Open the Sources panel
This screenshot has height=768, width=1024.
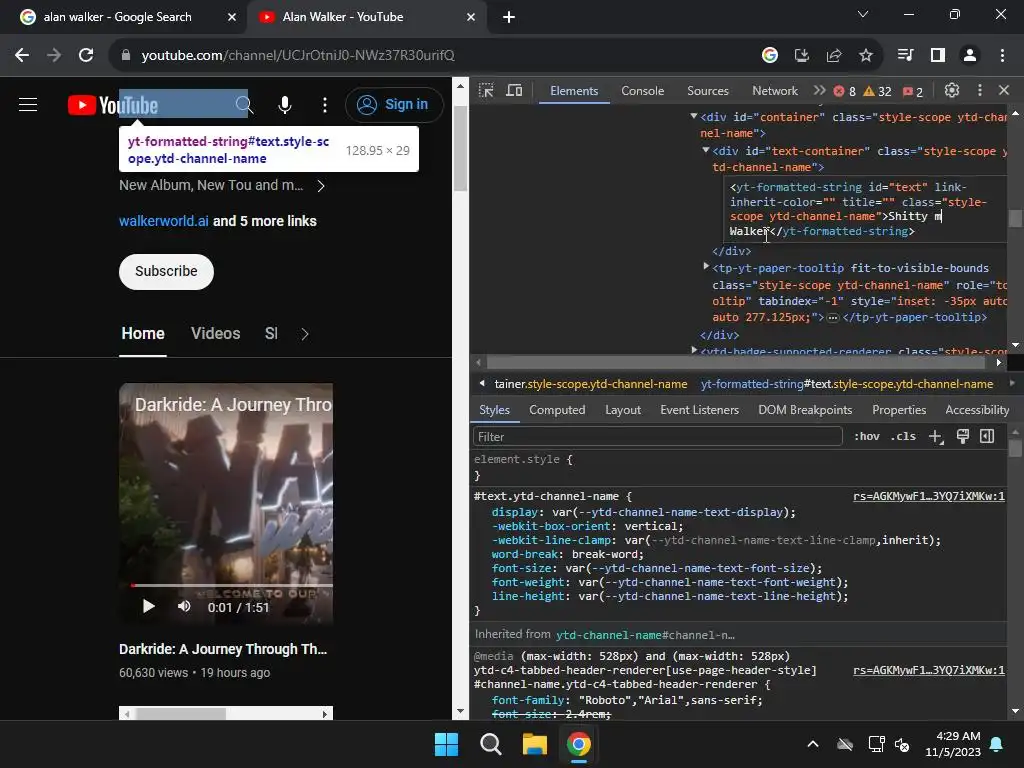(x=707, y=91)
